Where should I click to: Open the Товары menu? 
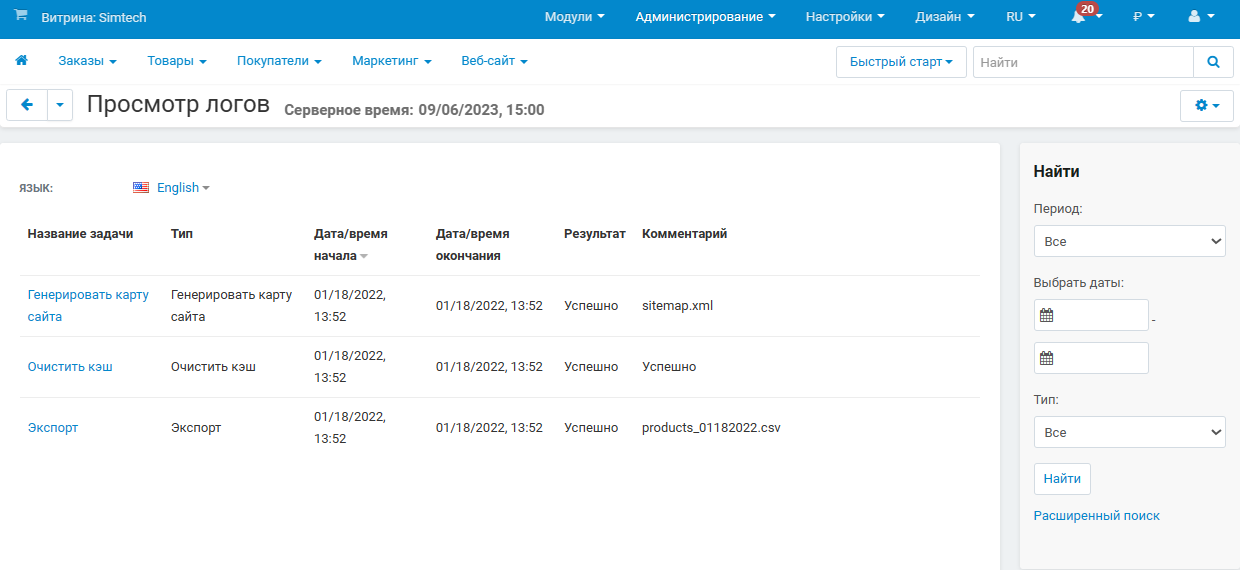(x=177, y=61)
